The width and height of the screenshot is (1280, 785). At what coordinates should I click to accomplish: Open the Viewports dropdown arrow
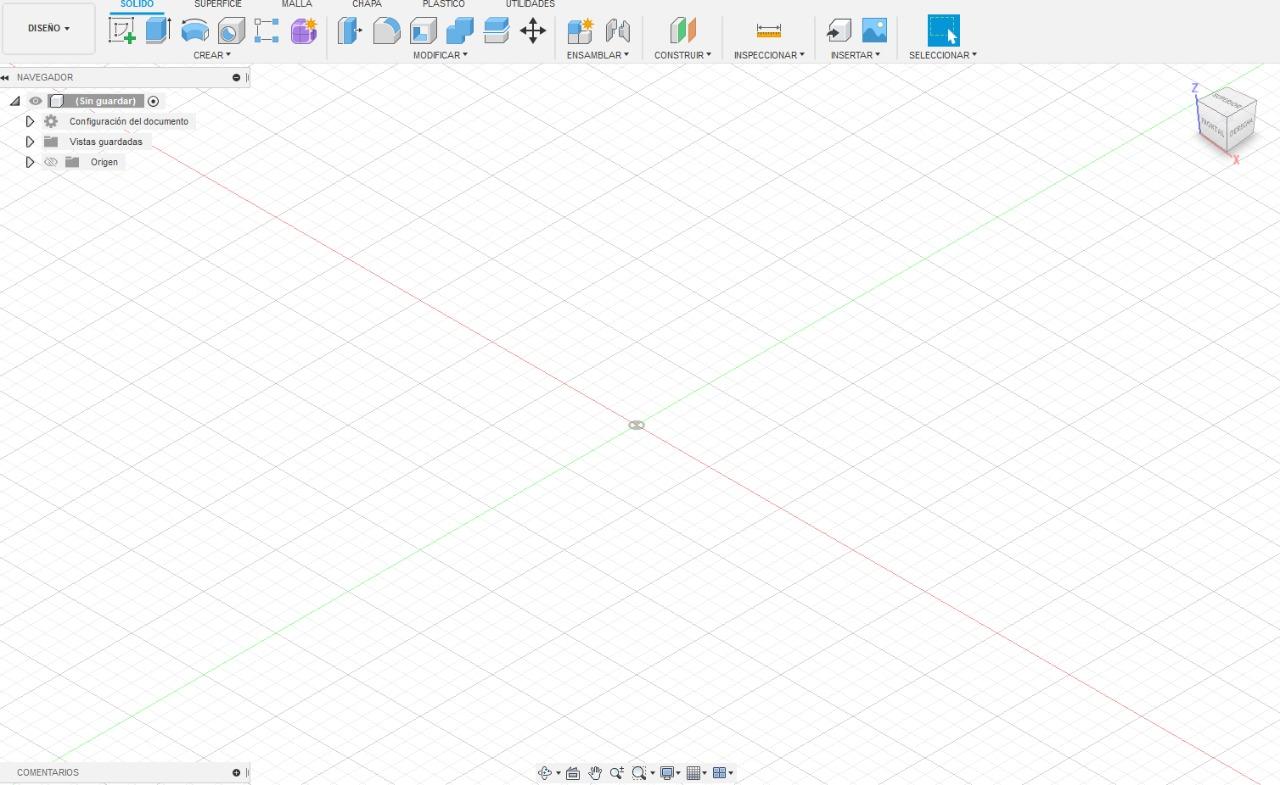(x=731, y=774)
